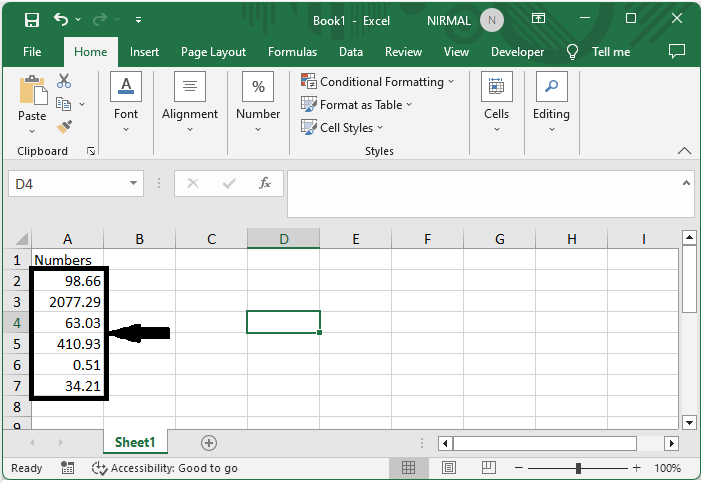Select column D header
This screenshot has width=702, height=483.
(x=283, y=239)
